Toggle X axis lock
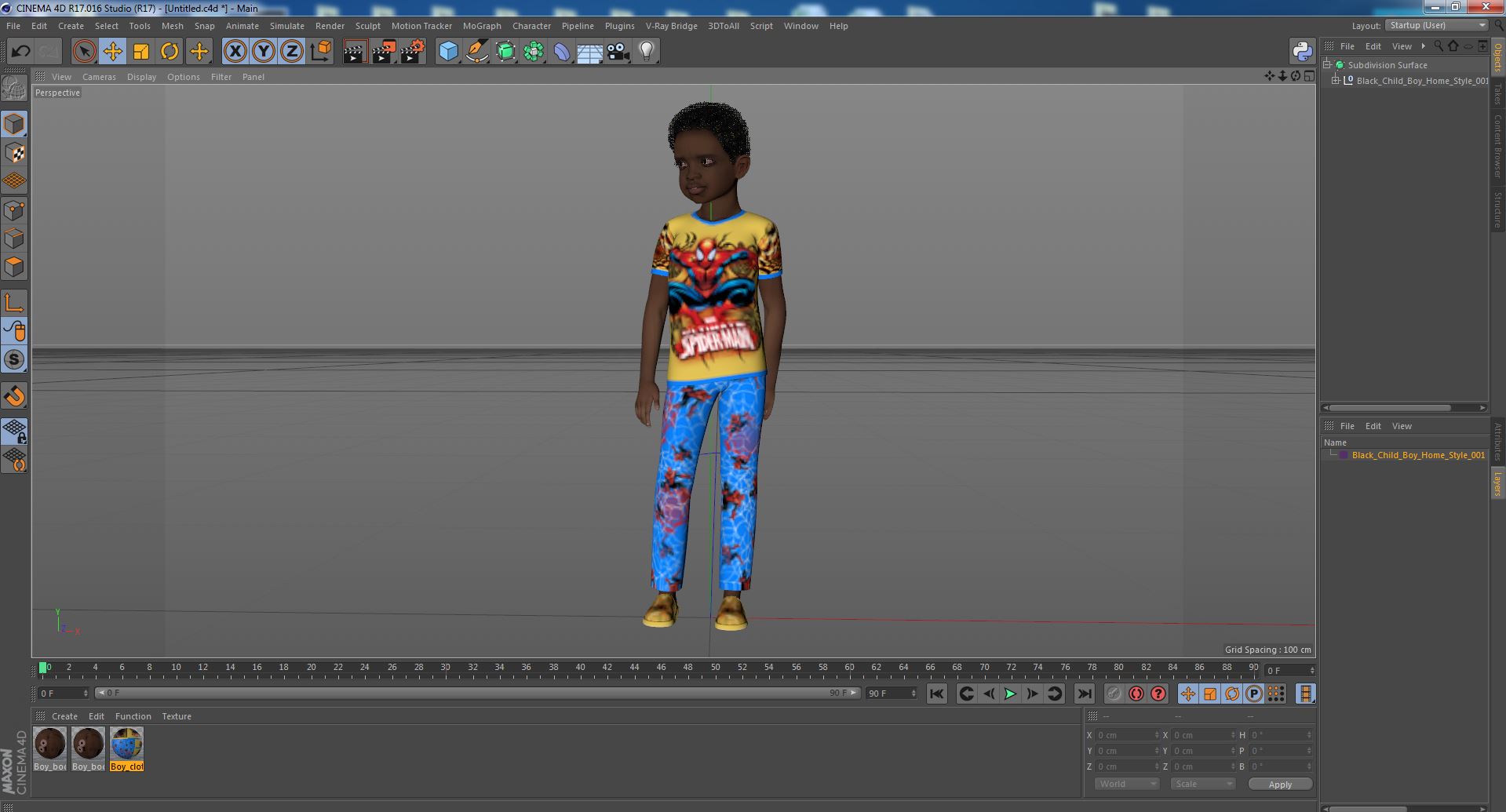 (235, 52)
